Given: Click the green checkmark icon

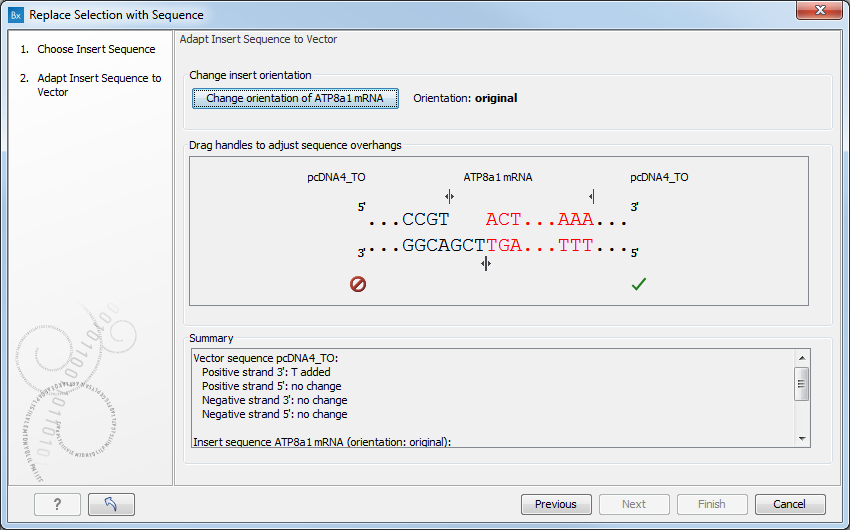Looking at the screenshot, I should point(639,284).
